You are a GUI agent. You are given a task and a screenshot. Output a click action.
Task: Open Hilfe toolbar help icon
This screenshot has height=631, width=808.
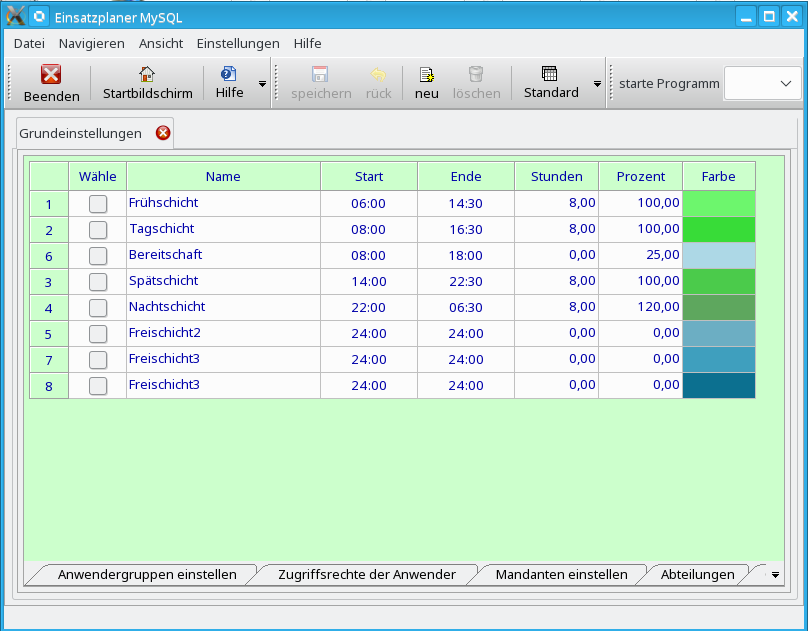(x=228, y=75)
